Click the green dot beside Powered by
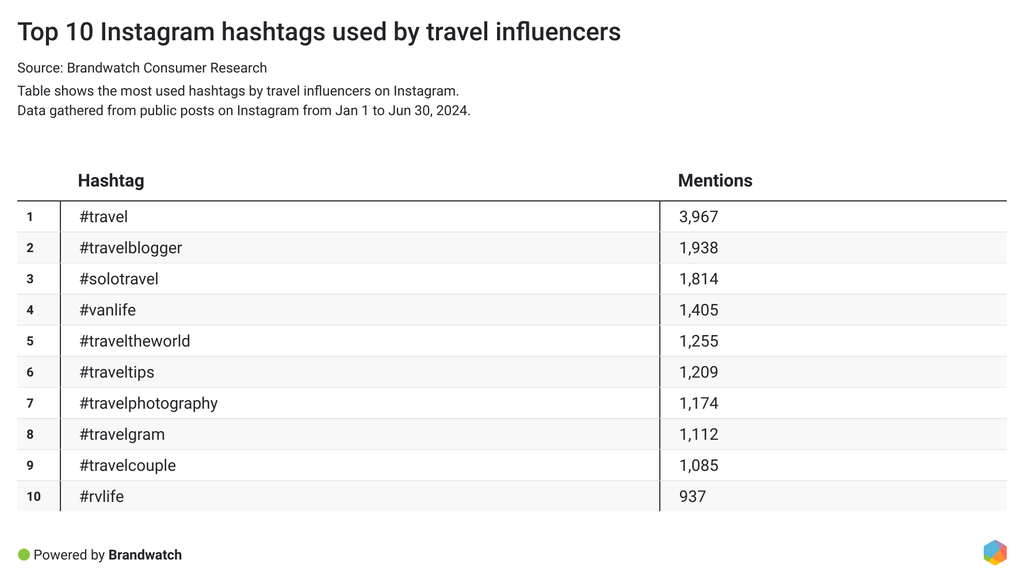This screenshot has width=1024, height=586. pos(24,554)
